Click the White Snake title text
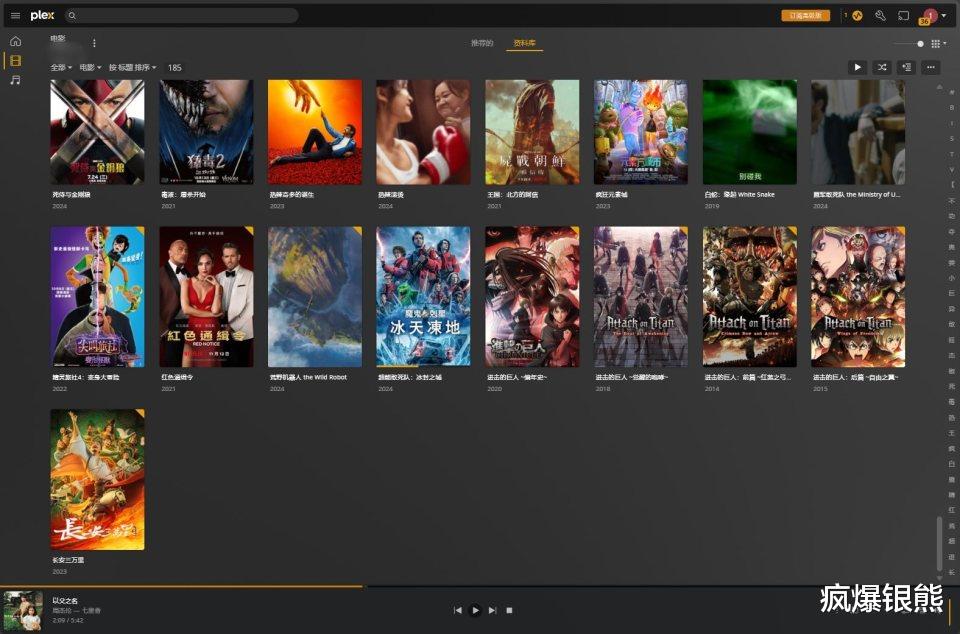960x634 pixels. 740,195
